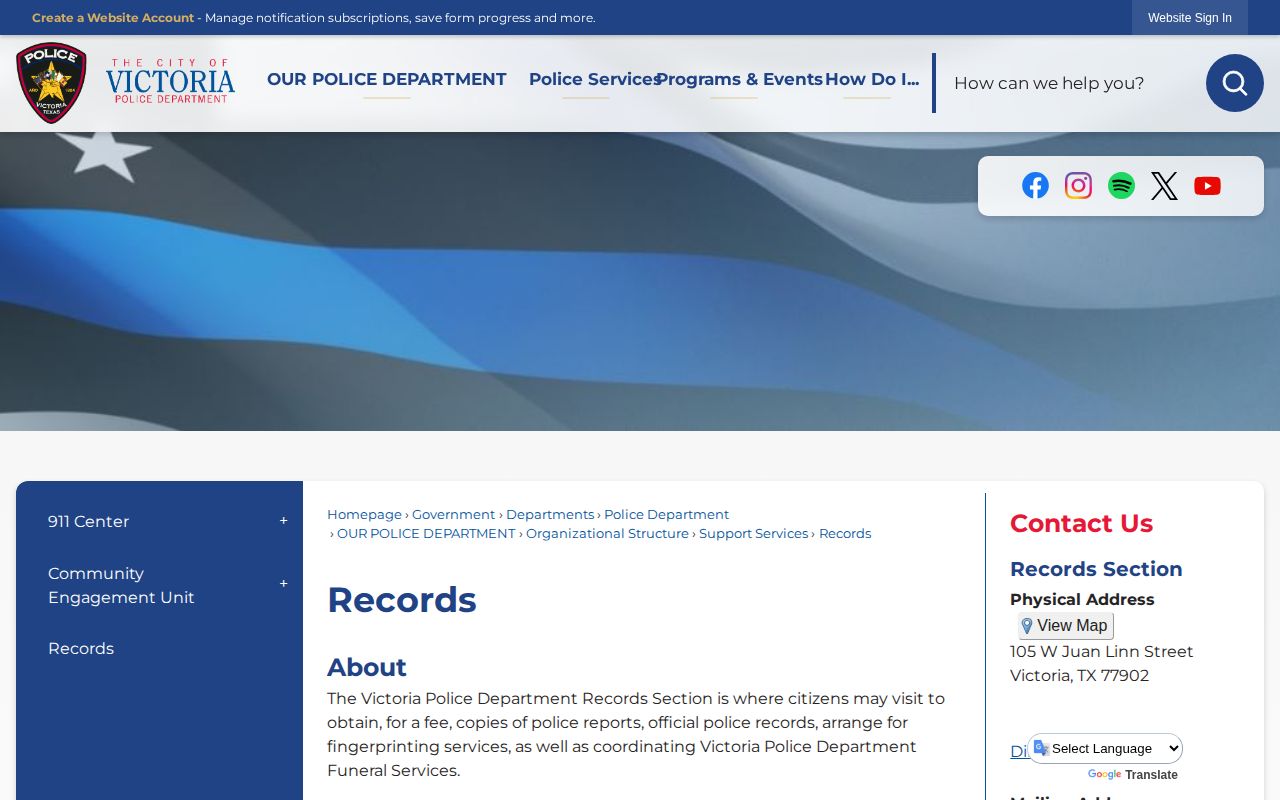
Task: Click the Records breadcrumb link
Action: pyautogui.click(x=845, y=534)
